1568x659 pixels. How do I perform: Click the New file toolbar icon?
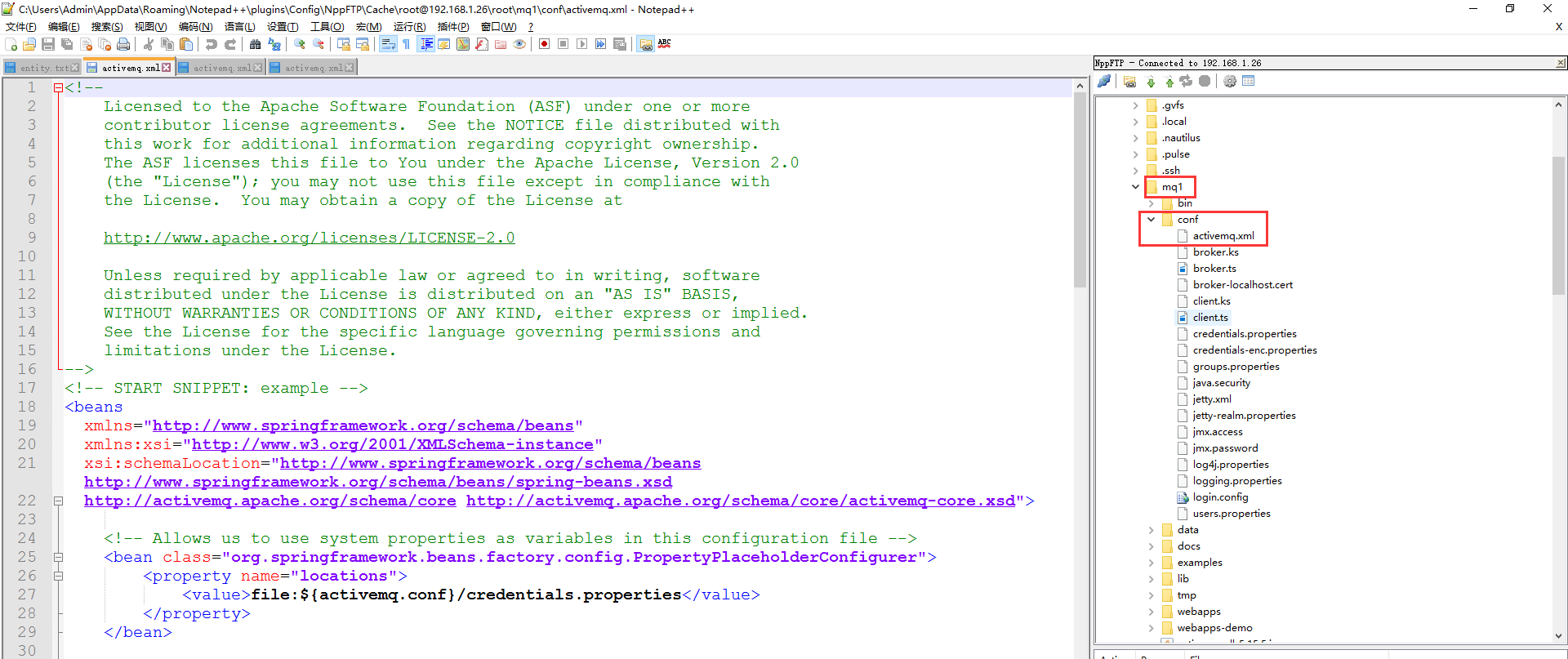11,44
